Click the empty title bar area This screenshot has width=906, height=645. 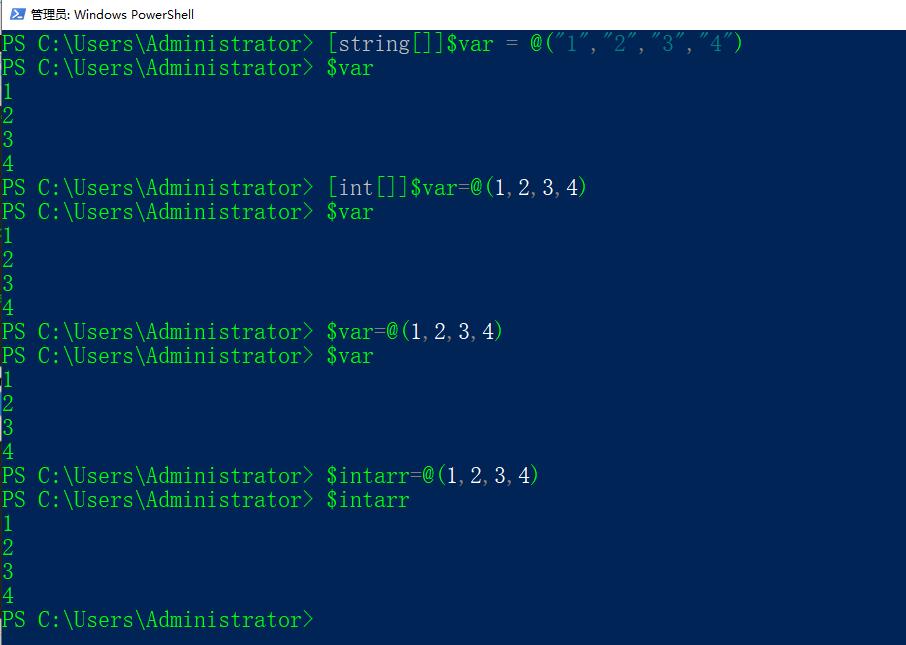click(550, 15)
